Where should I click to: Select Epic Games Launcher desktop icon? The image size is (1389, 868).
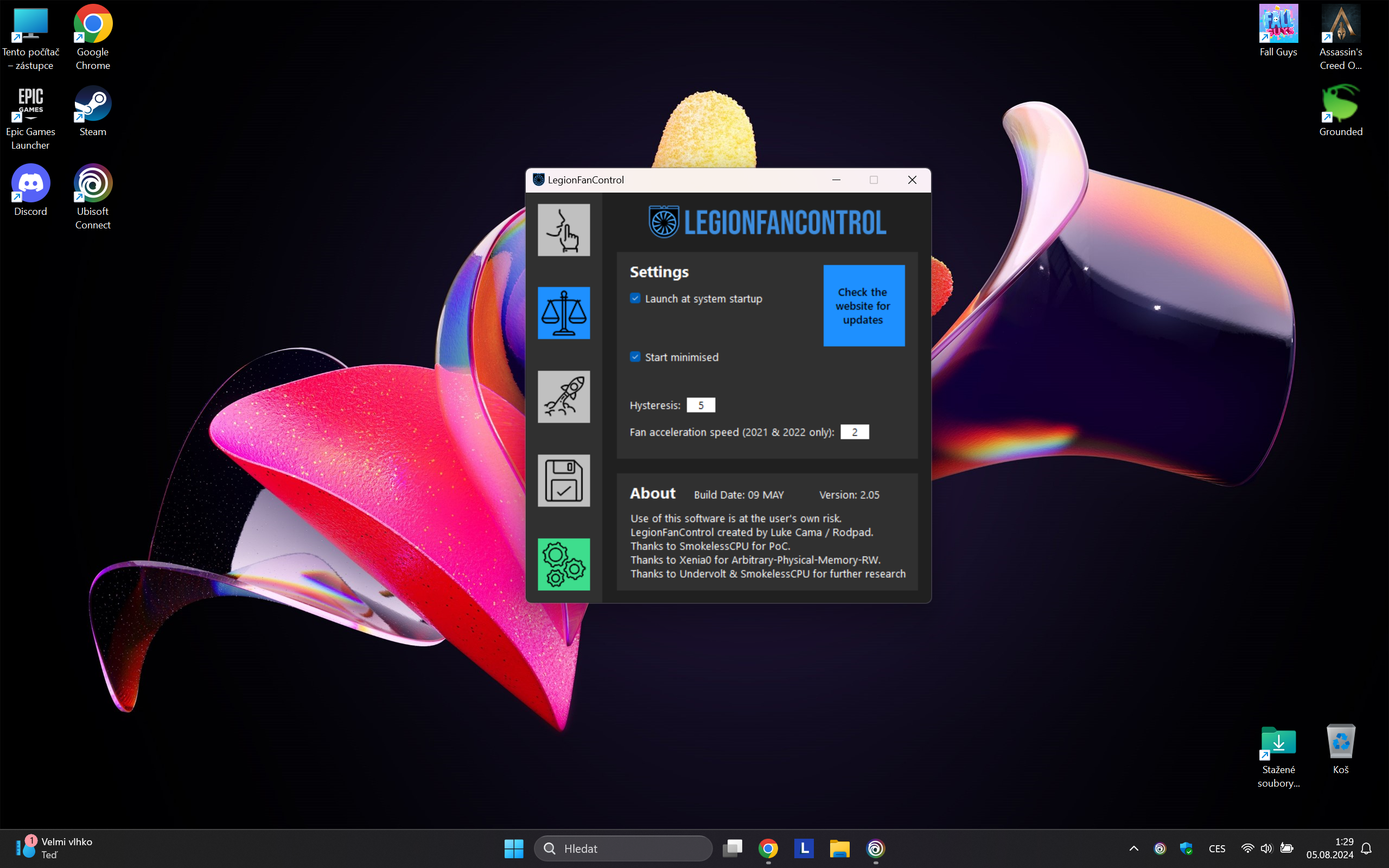[30, 118]
